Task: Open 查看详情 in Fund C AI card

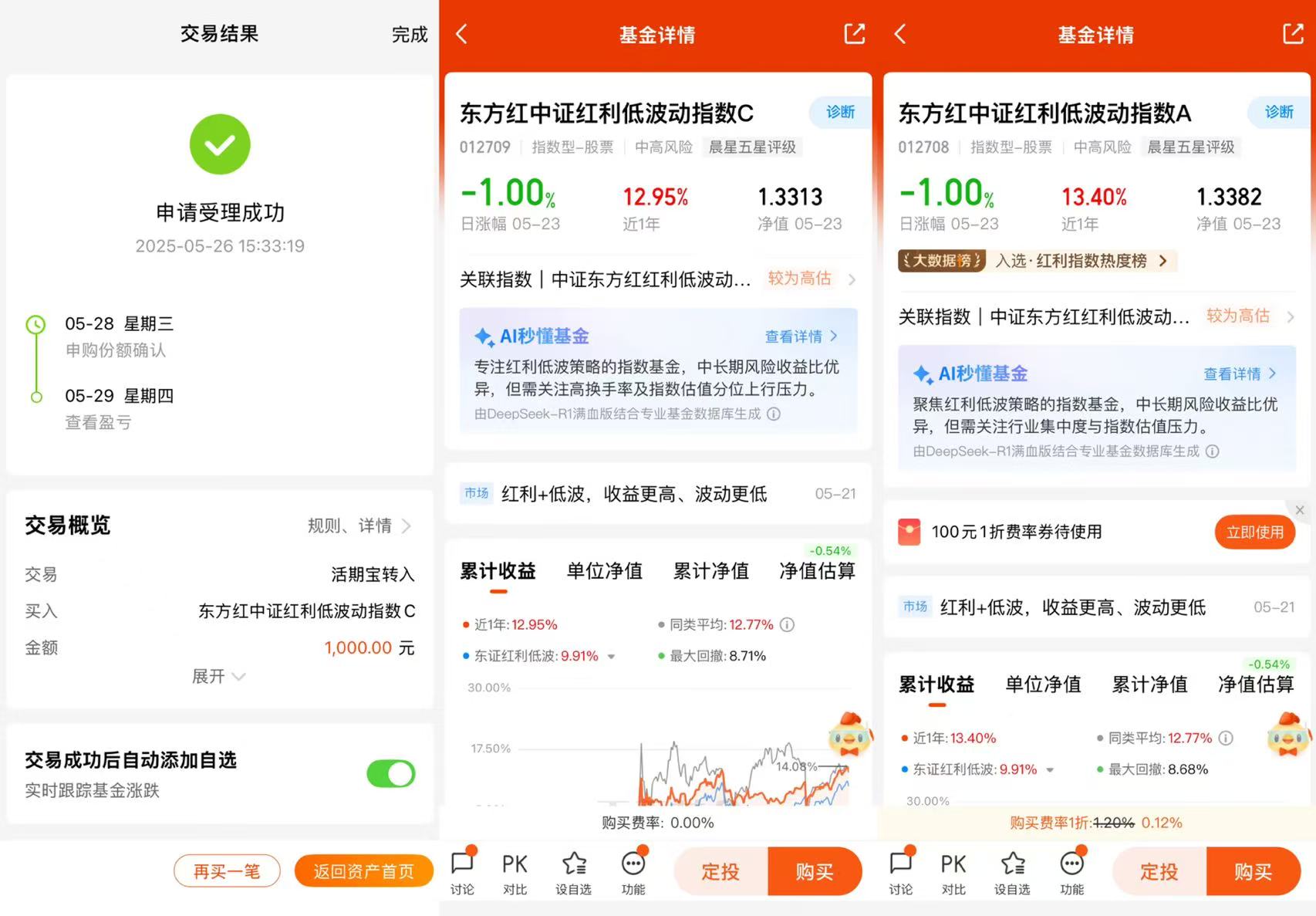Action: point(801,336)
